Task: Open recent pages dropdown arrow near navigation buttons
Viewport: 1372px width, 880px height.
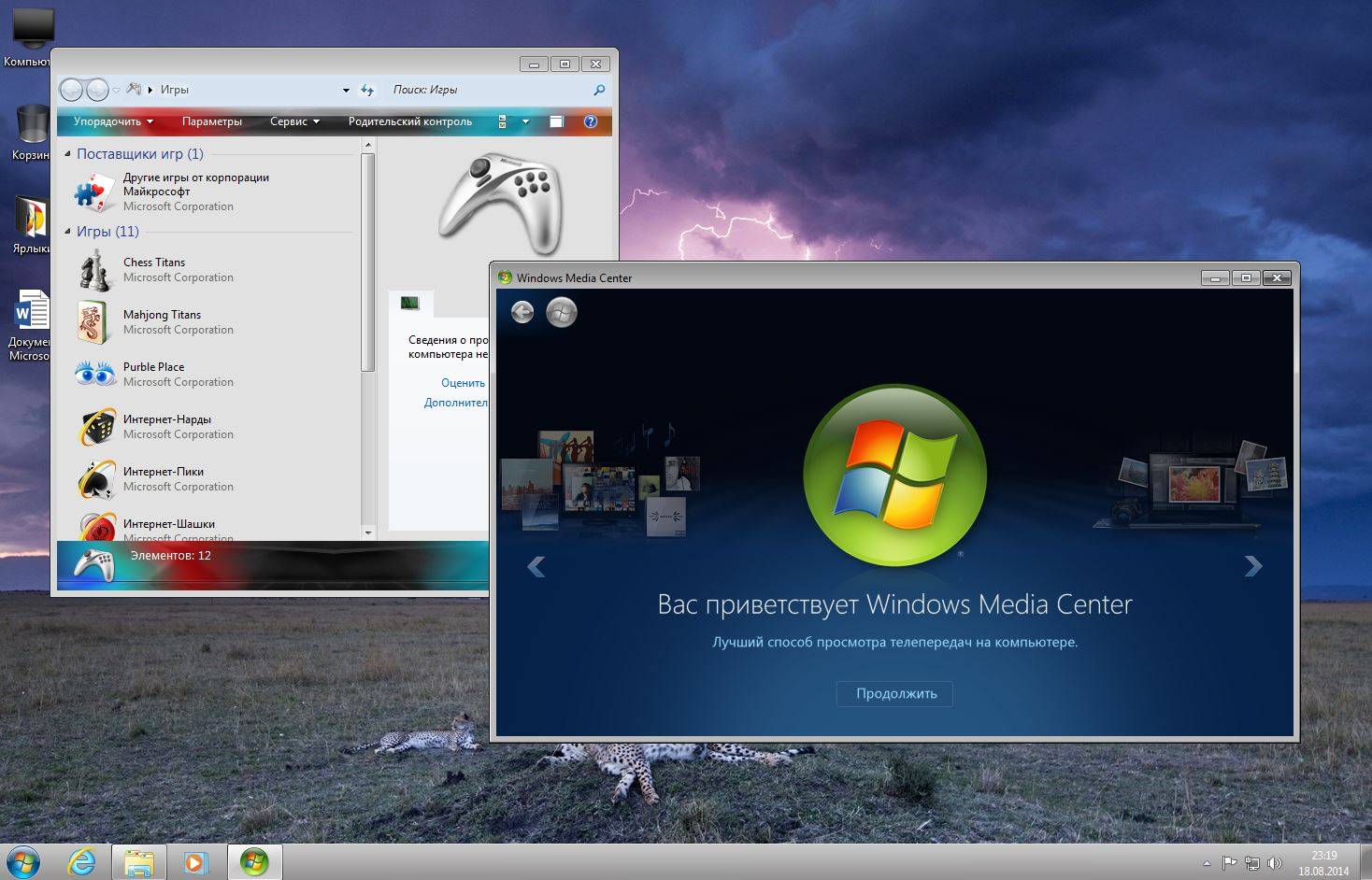Action: [117, 91]
